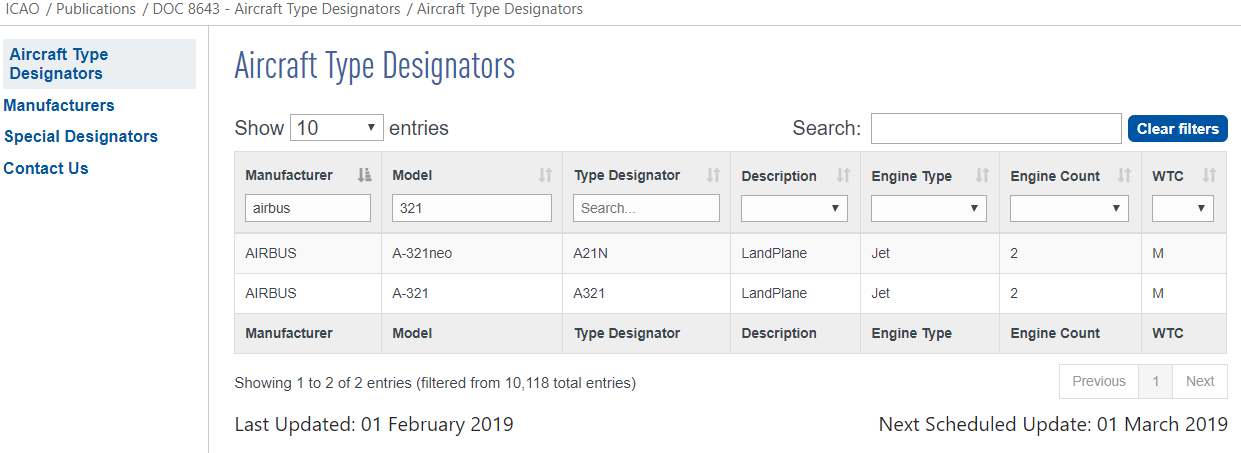Sort by Engine Type arrows icon
The image size is (1241, 453).
point(982,175)
